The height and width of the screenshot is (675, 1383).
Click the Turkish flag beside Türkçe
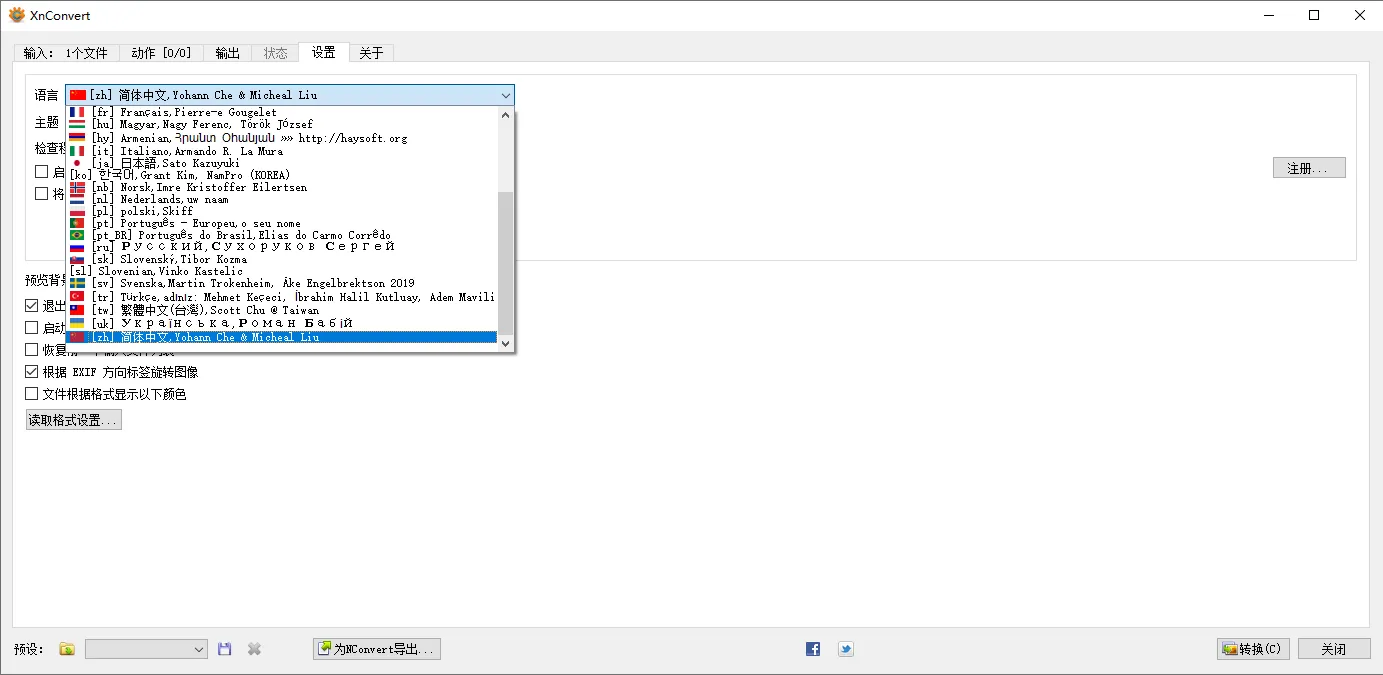[77, 297]
